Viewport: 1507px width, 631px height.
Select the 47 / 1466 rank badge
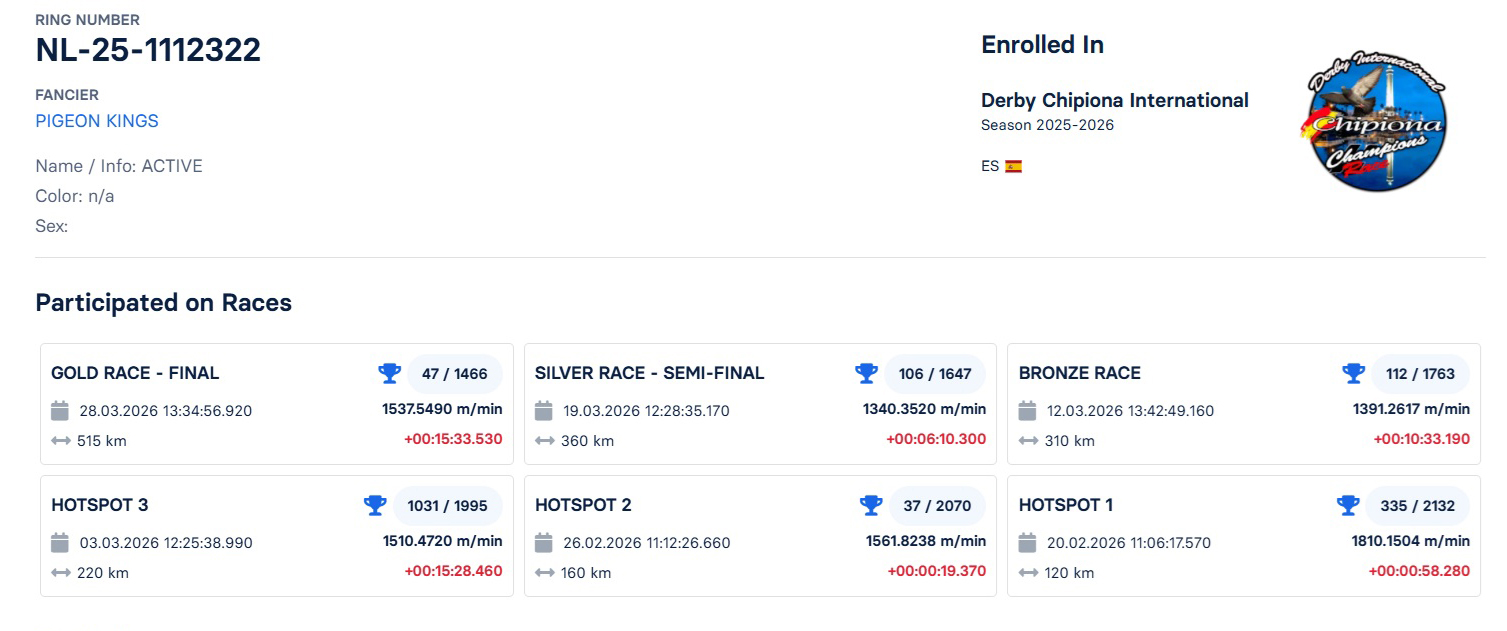point(454,374)
